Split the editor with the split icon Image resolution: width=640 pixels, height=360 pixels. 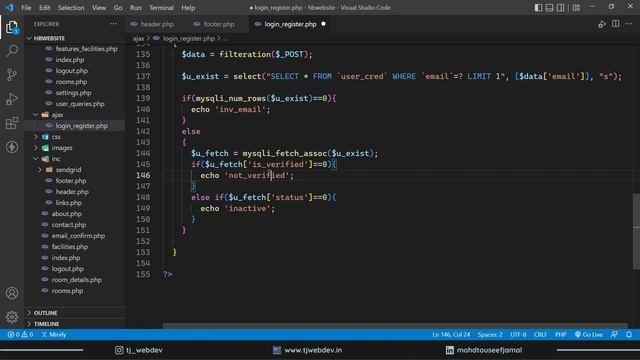pyautogui.click(x=616, y=24)
